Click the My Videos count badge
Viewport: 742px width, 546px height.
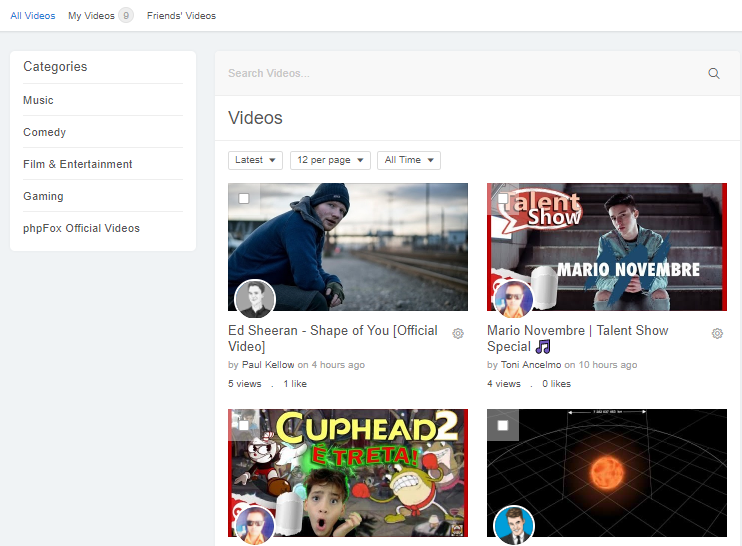126,16
